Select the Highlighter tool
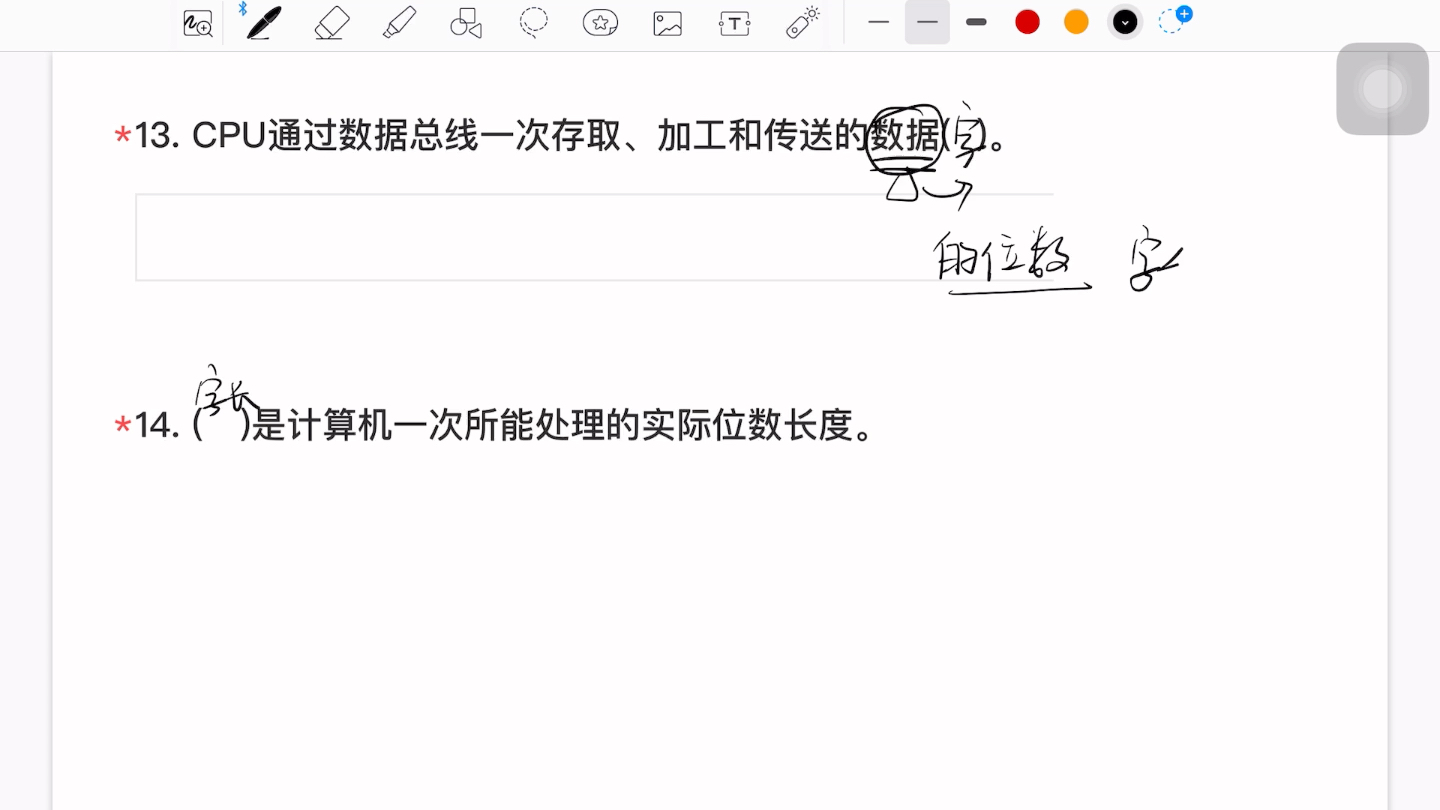 tap(399, 22)
